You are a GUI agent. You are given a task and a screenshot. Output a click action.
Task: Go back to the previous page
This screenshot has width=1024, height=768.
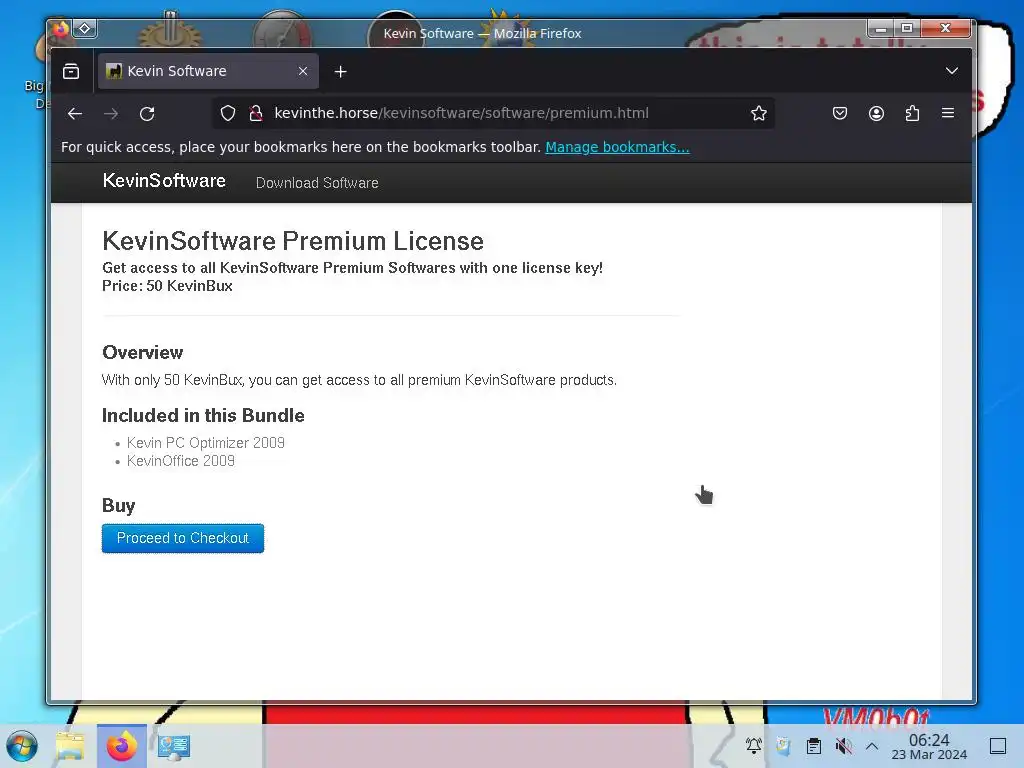tap(74, 114)
